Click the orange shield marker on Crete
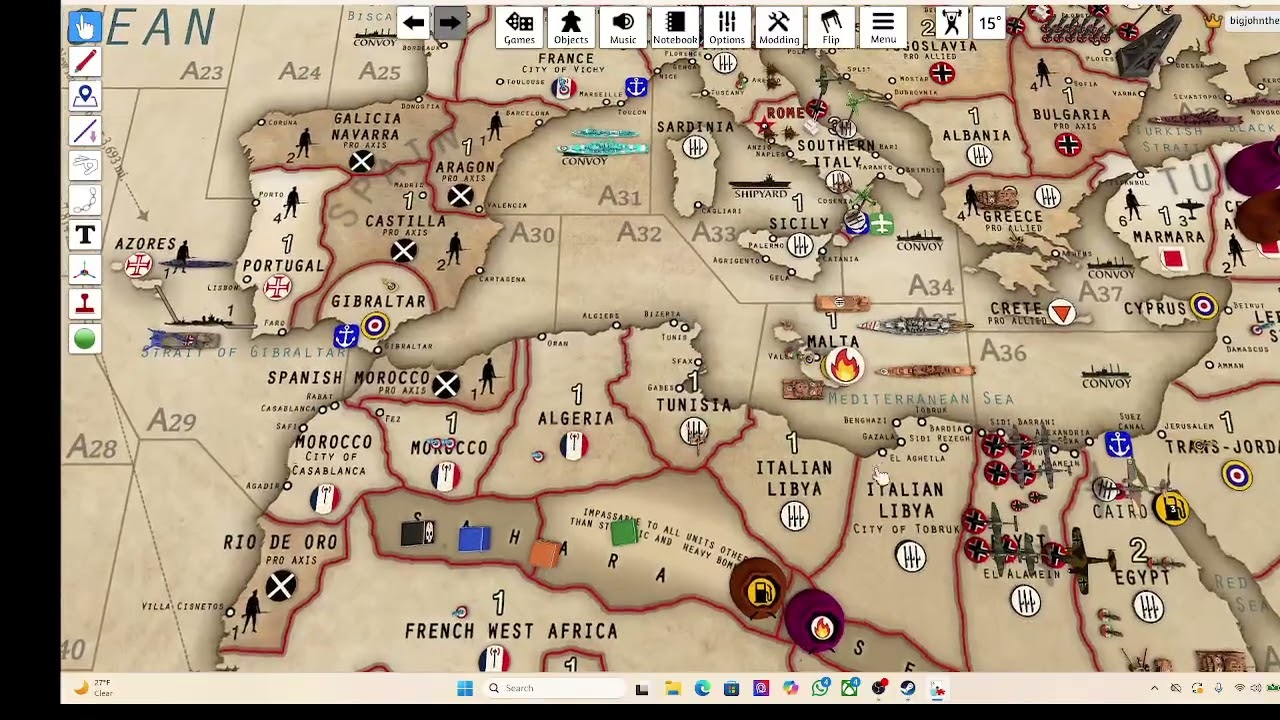This screenshot has width=1280, height=720. click(1062, 314)
